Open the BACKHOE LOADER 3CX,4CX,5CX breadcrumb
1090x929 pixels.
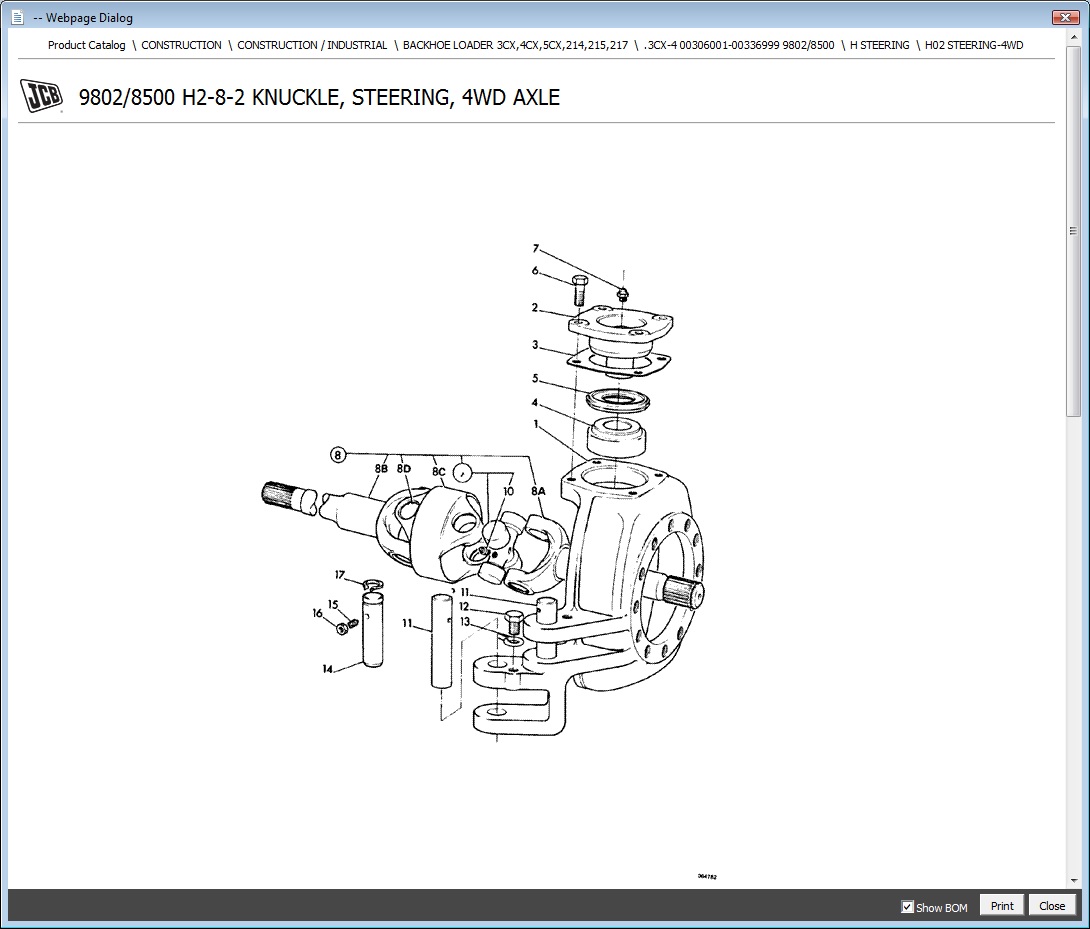point(515,45)
